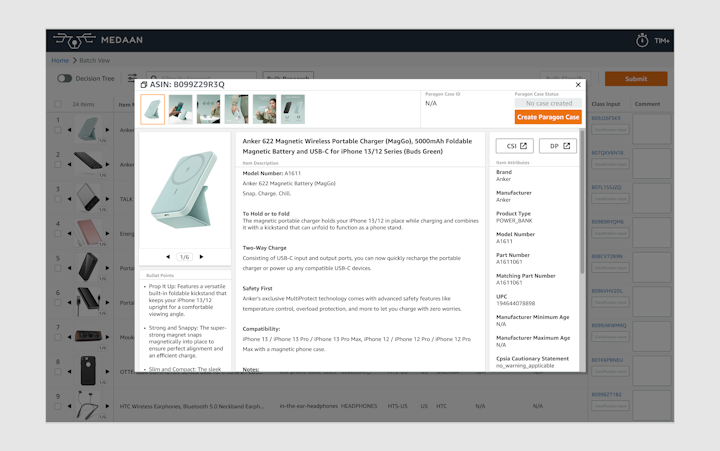Open CSI in a new window
The height and width of the screenshot is (451, 720).
514,146
